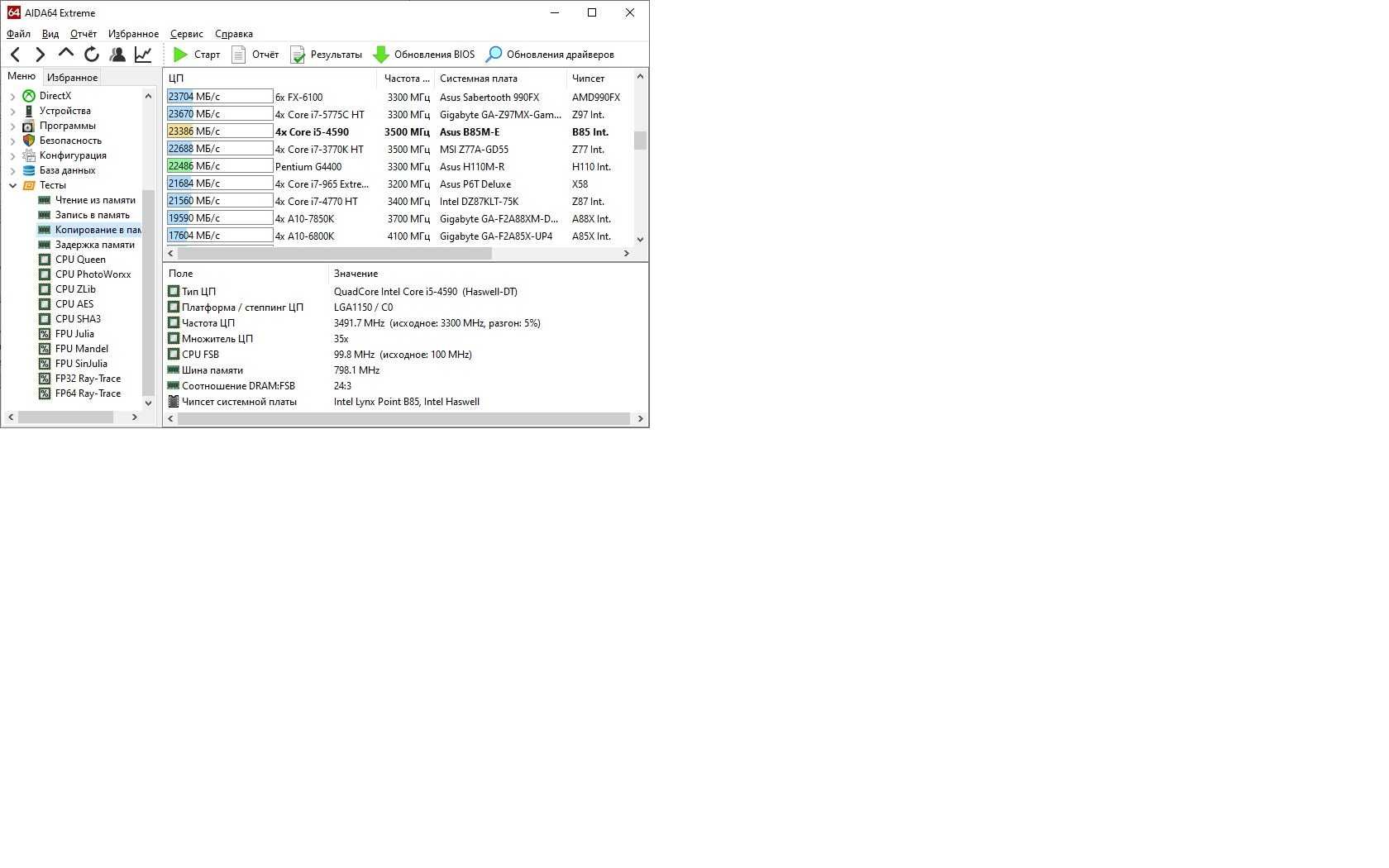Open the line graph toolbar icon

(143, 55)
